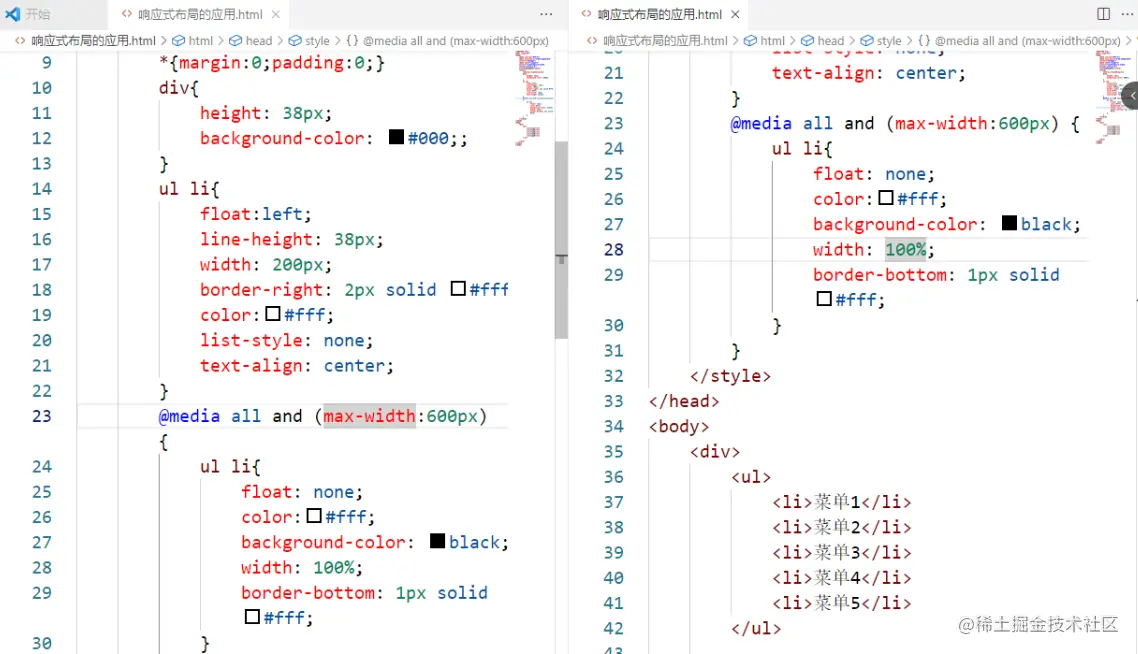Click @media item in left breadcrumb

click(x=456, y=41)
